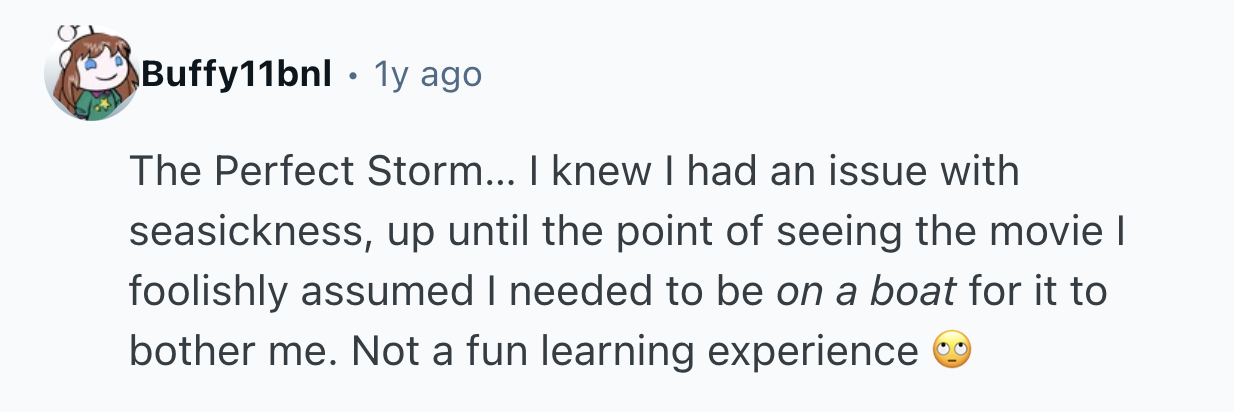
Task: Click the Buffy11bnl user avatar
Action: [93, 76]
